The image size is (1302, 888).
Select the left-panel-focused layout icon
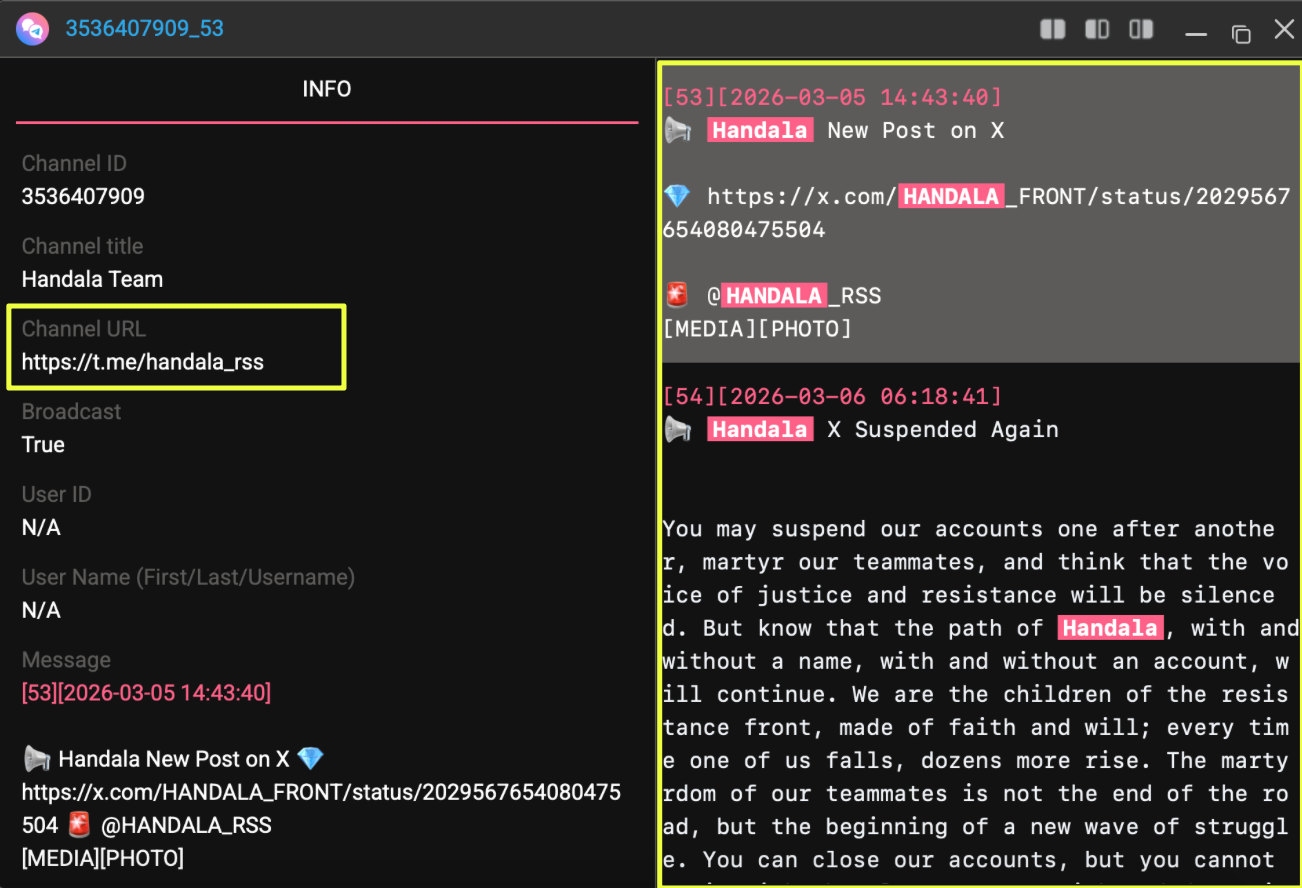pyautogui.click(x=1097, y=30)
